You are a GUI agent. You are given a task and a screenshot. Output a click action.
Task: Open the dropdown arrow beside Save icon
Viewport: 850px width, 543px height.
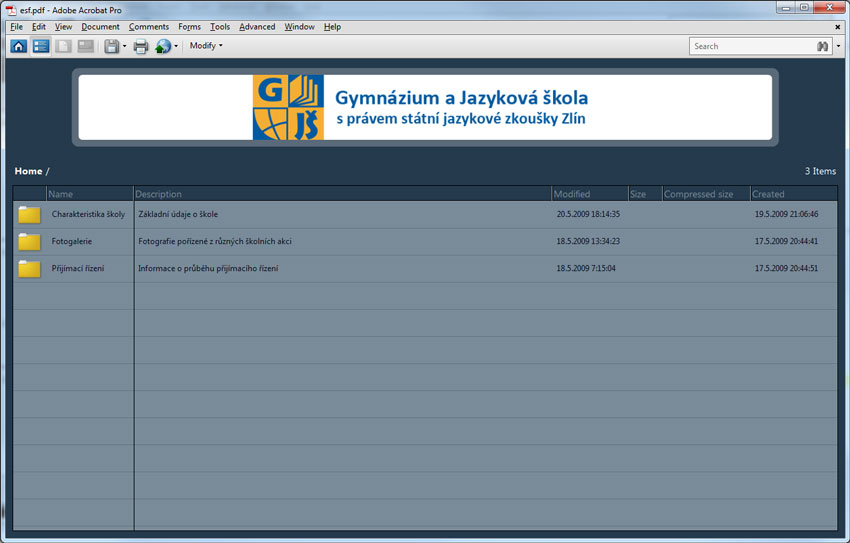coord(125,46)
